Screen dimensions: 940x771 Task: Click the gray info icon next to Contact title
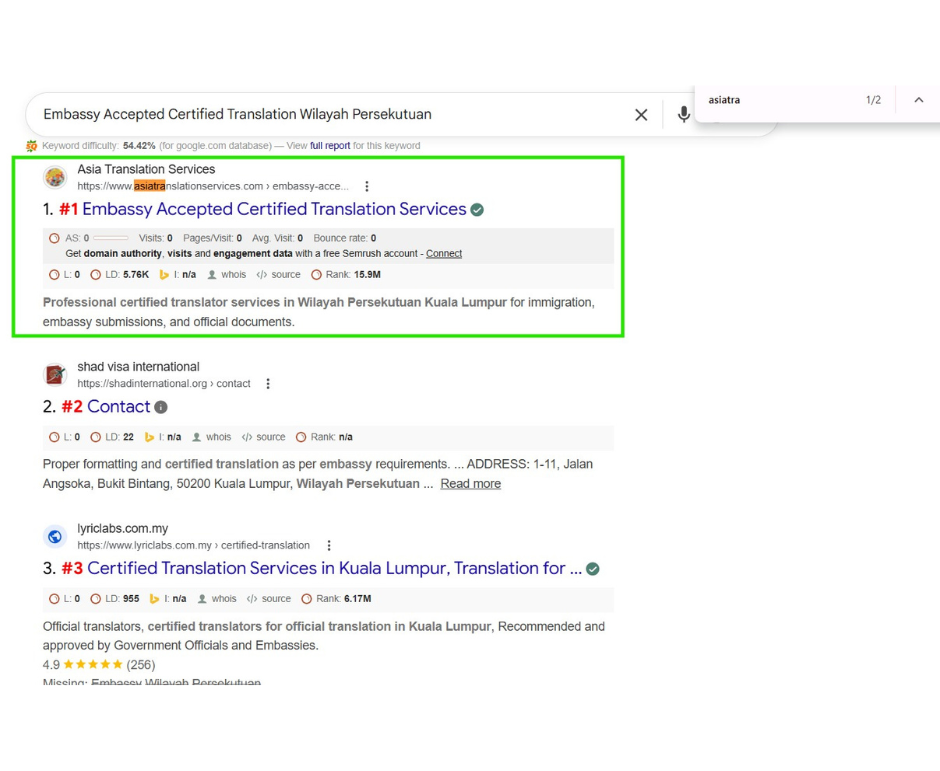pyautogui.click(x=161, y=407)
